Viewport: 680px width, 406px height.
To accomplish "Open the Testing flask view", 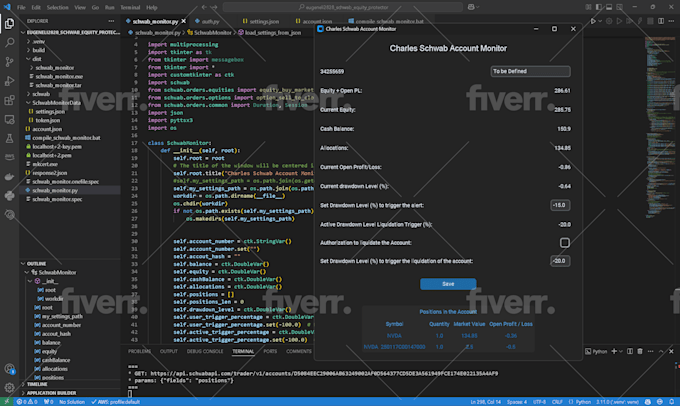I will coord(9,138).
